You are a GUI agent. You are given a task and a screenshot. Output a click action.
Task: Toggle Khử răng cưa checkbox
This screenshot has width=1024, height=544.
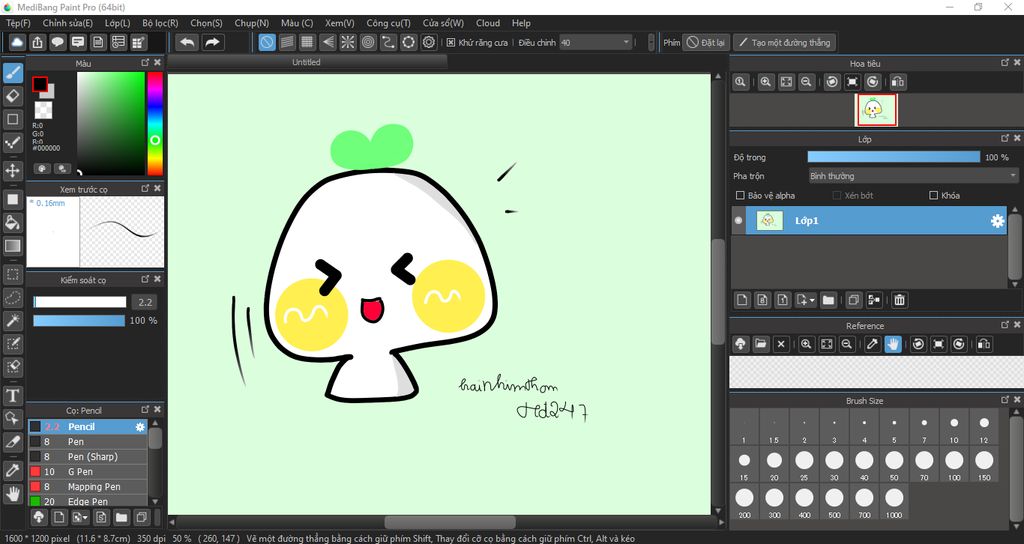[x=451, y=42]
